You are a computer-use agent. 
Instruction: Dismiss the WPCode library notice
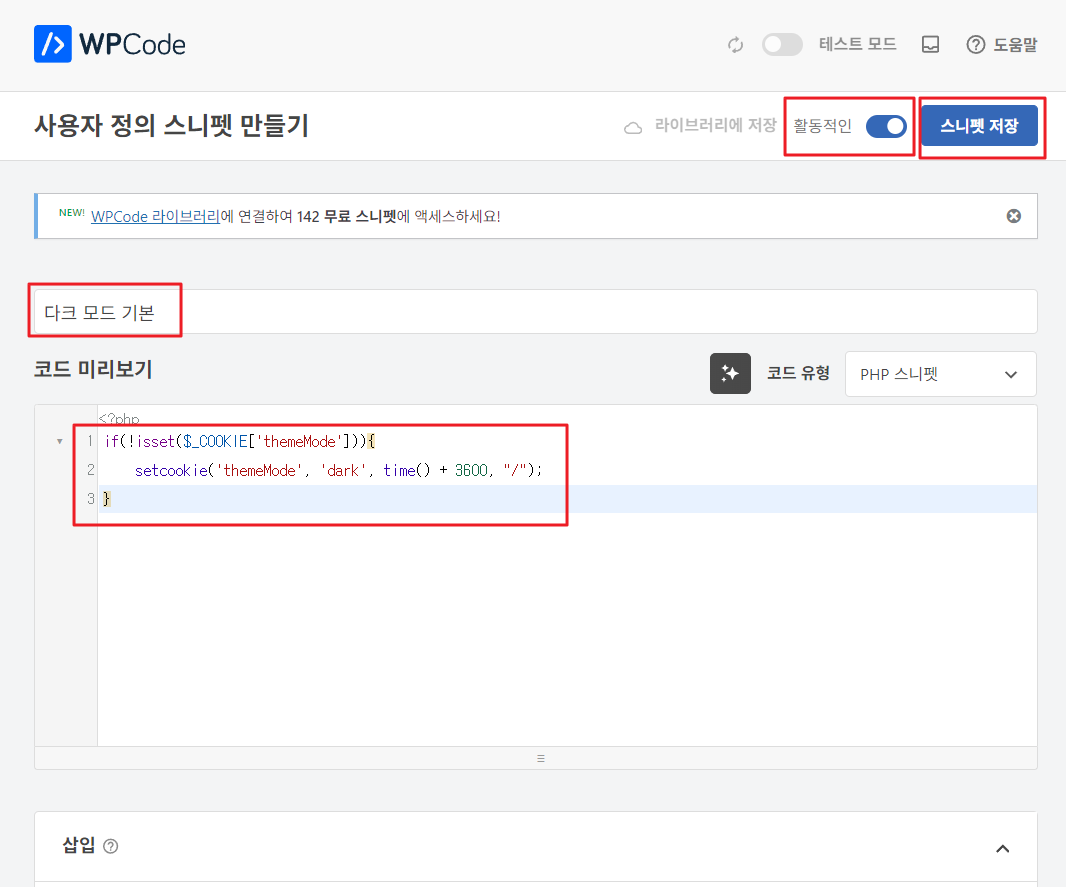(1014, 216)
